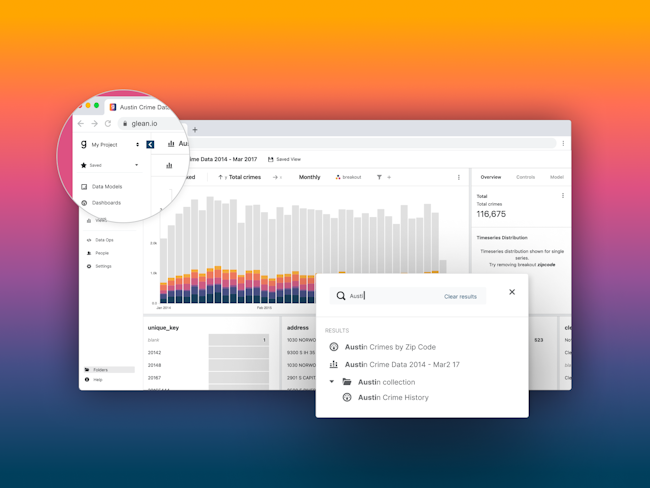
Task: Click the bar chart icon below the header
Action: pos(169,165)
